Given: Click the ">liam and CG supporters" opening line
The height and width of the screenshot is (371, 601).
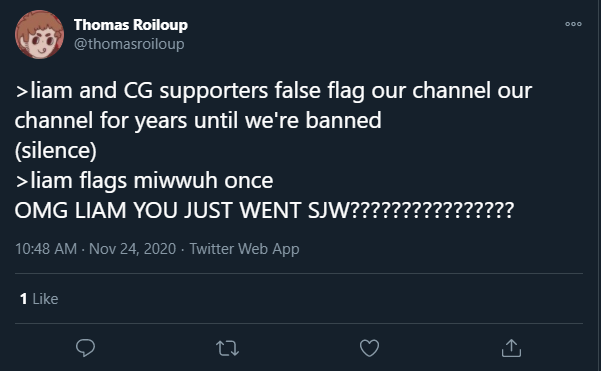Looking at the screenshot, I should (x=273, y=91).
